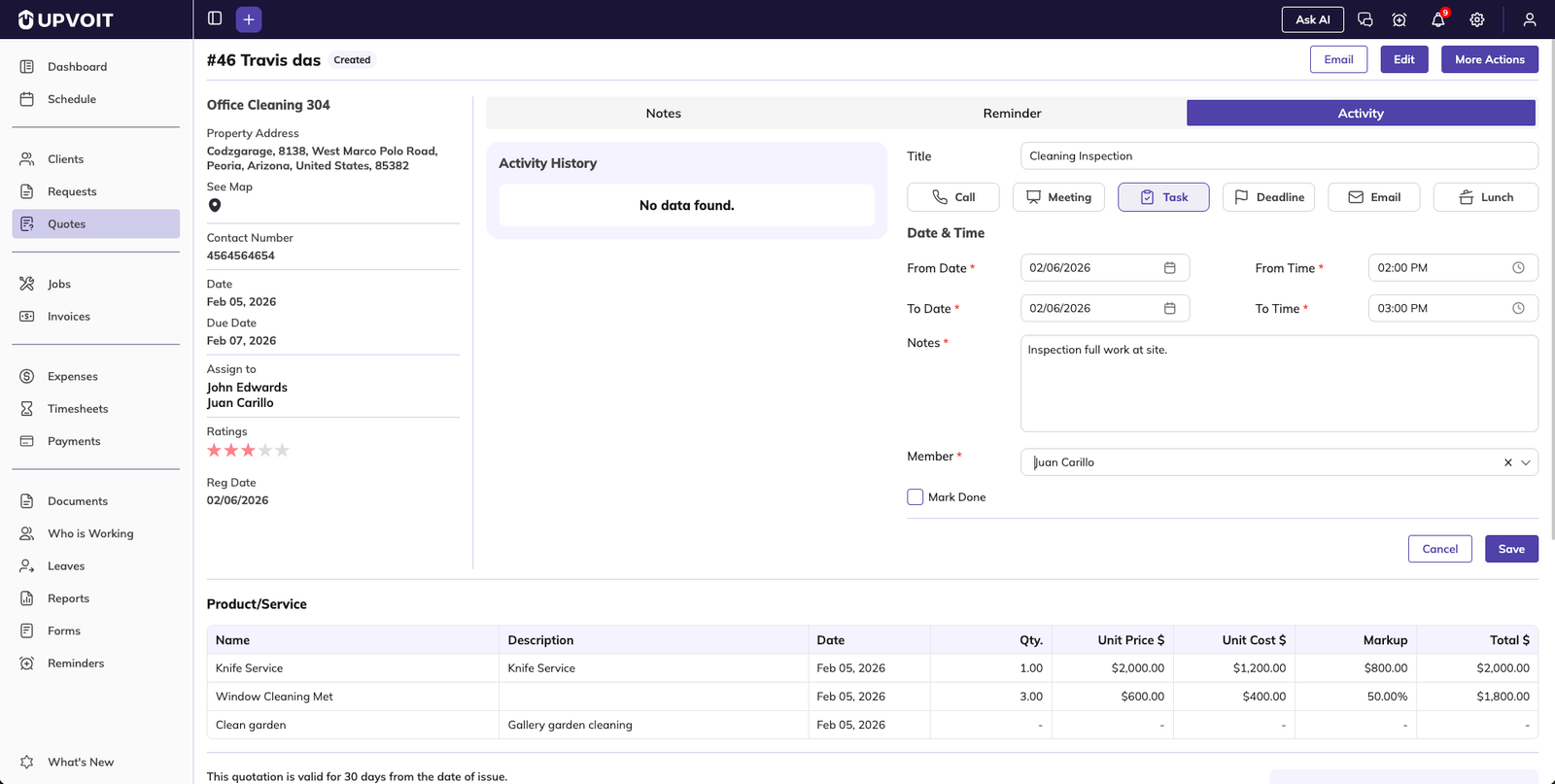This screenshot has height=784, width=1555.
Task: Open the settings gear icon
Action: [x=1476, y=19]
